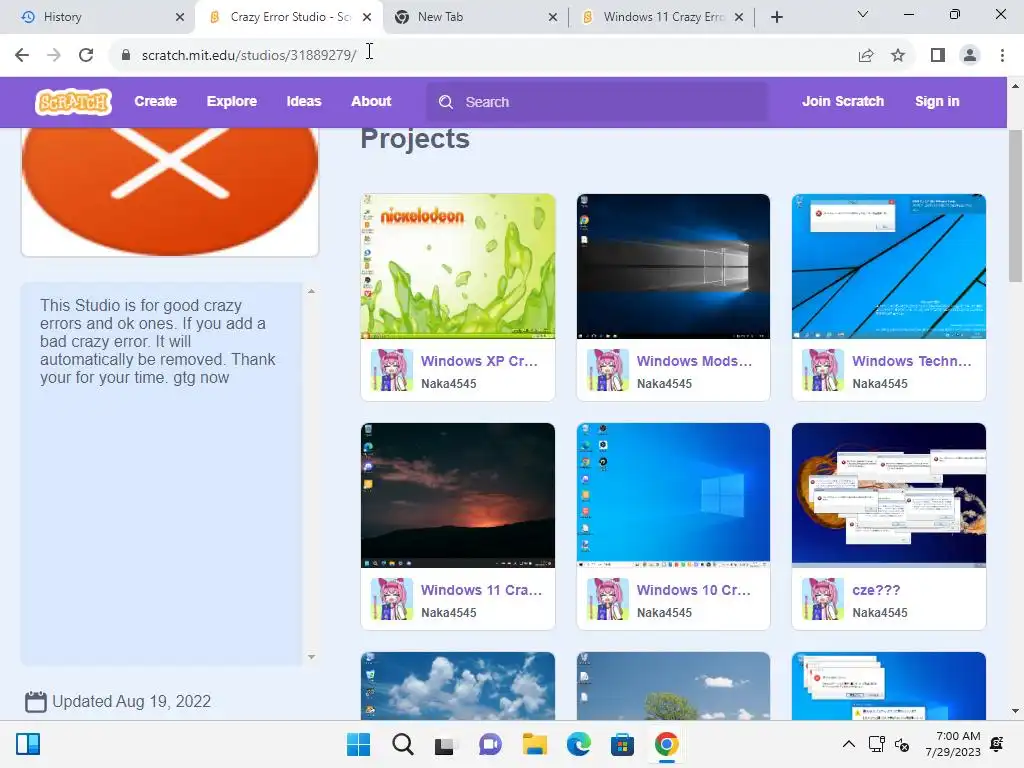Launch Microsoft Edge from taskbar

tap(579, 744)
